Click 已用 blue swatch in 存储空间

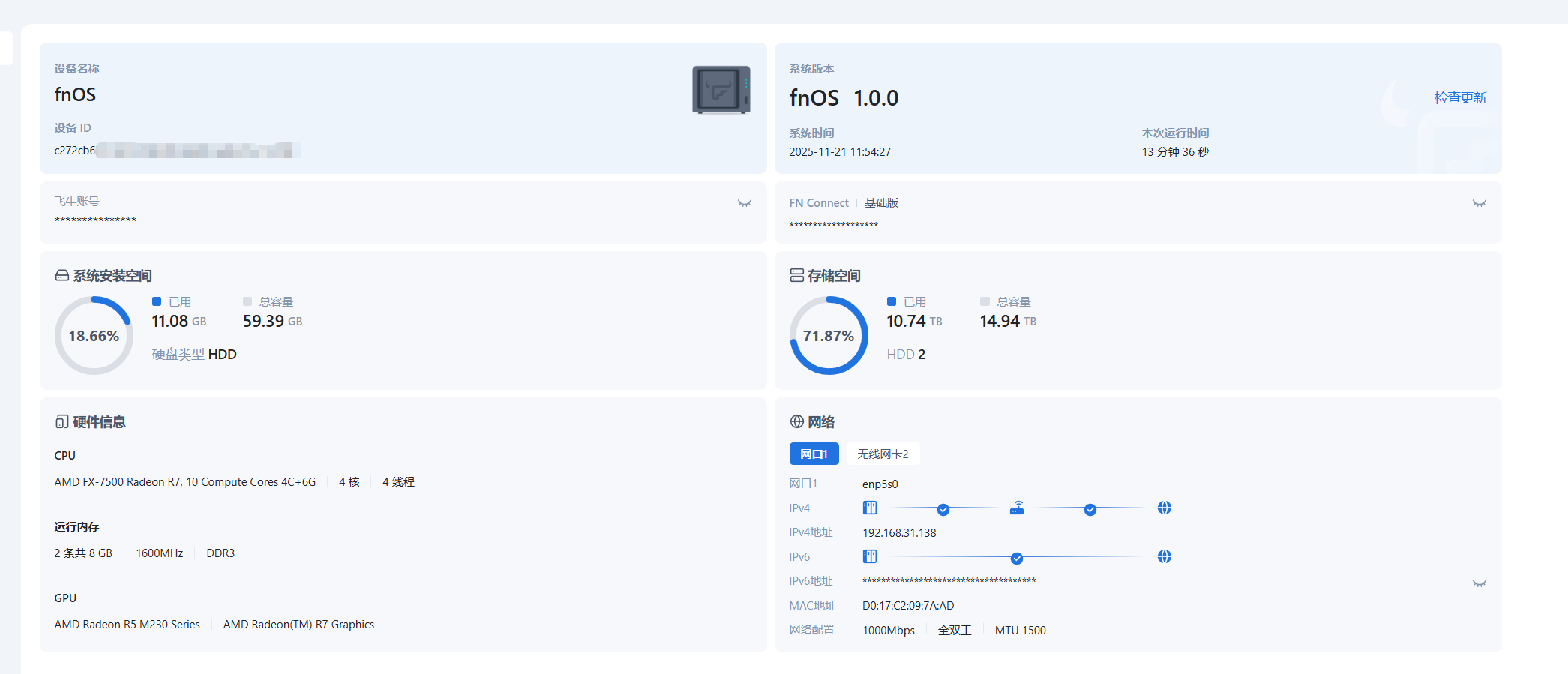coord(892,301)
